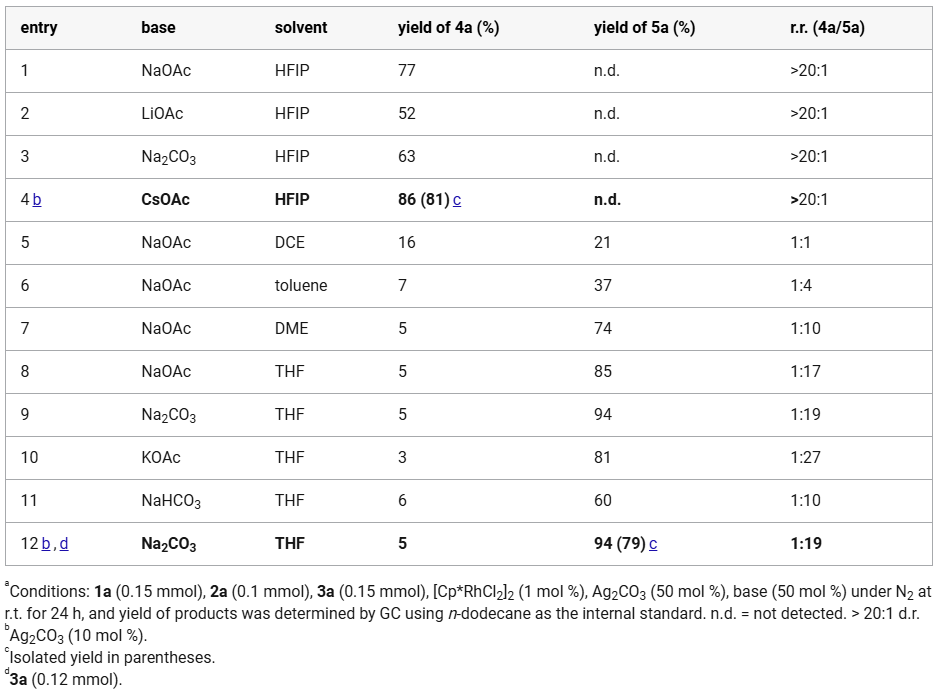Viewport: 937px width, 691px height.
Task: Select the KOAc base cell
Action: pos(161,458)
